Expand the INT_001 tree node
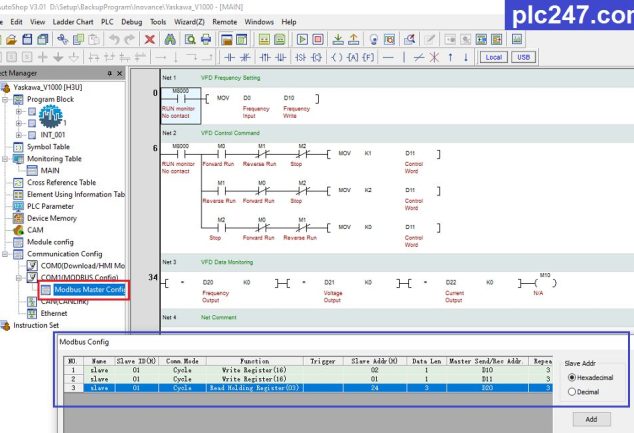This screenshot has height=433, width=634. click(19, 135)
